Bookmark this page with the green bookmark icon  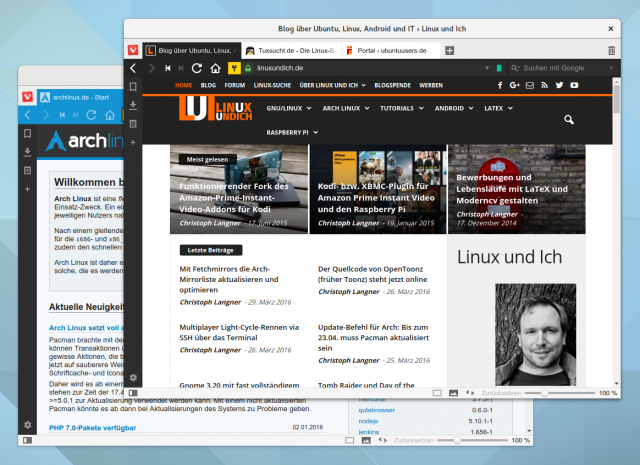click(499, 68)
